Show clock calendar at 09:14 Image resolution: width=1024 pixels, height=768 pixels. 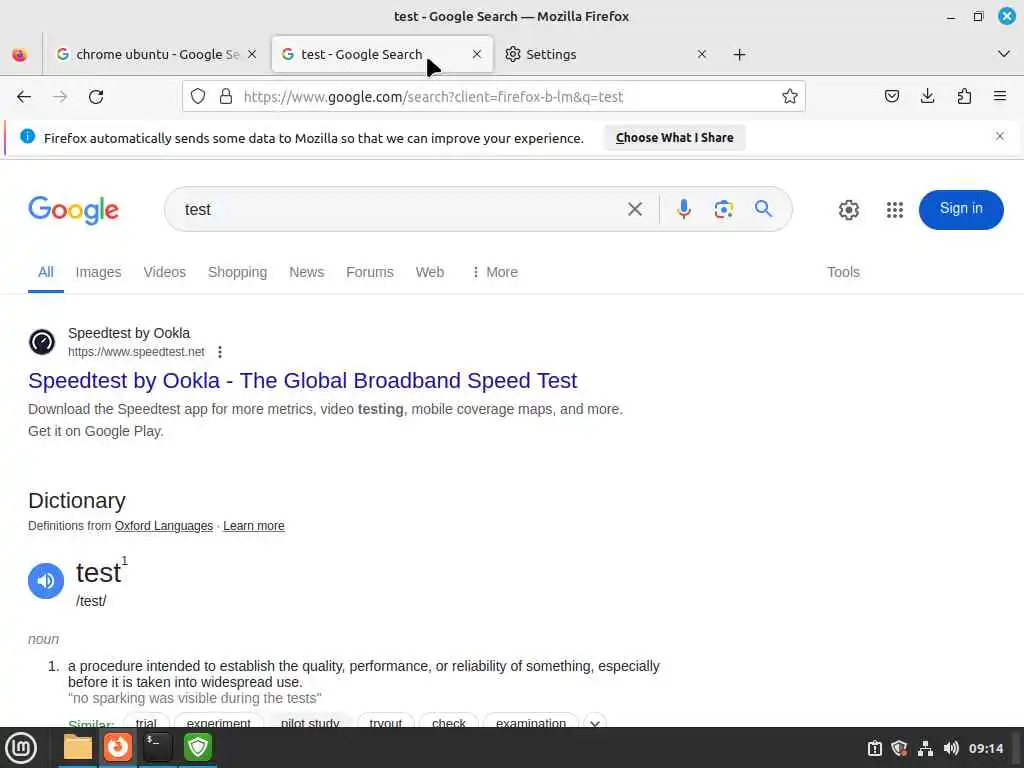pyautogui.click(x=985, y=748)
